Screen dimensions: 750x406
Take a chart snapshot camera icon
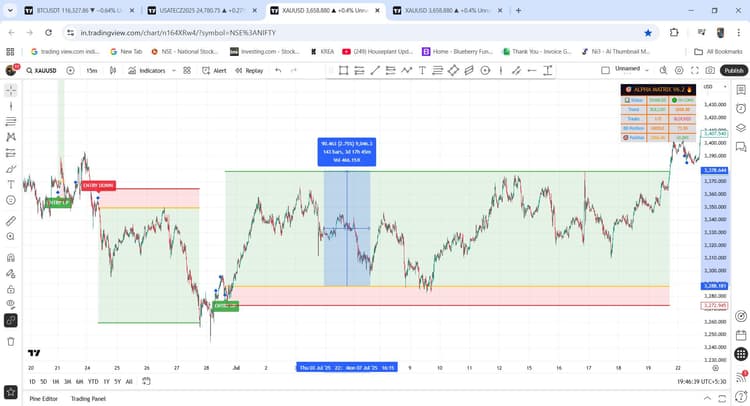point(710,70)
